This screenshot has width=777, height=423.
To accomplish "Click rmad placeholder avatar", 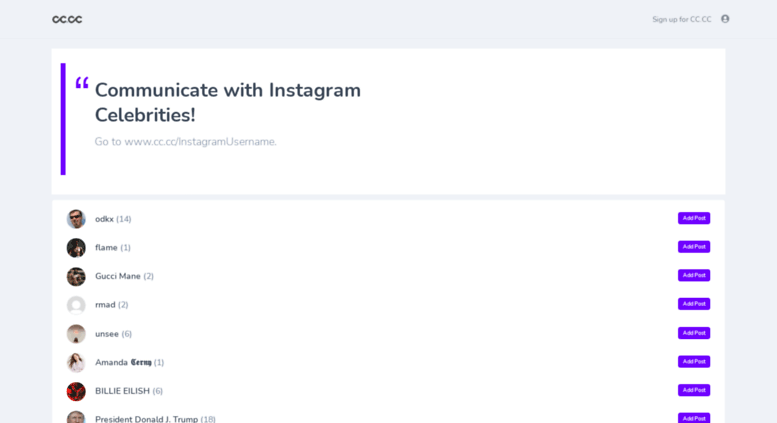I will pyautogui.click(x=76, y=305).
